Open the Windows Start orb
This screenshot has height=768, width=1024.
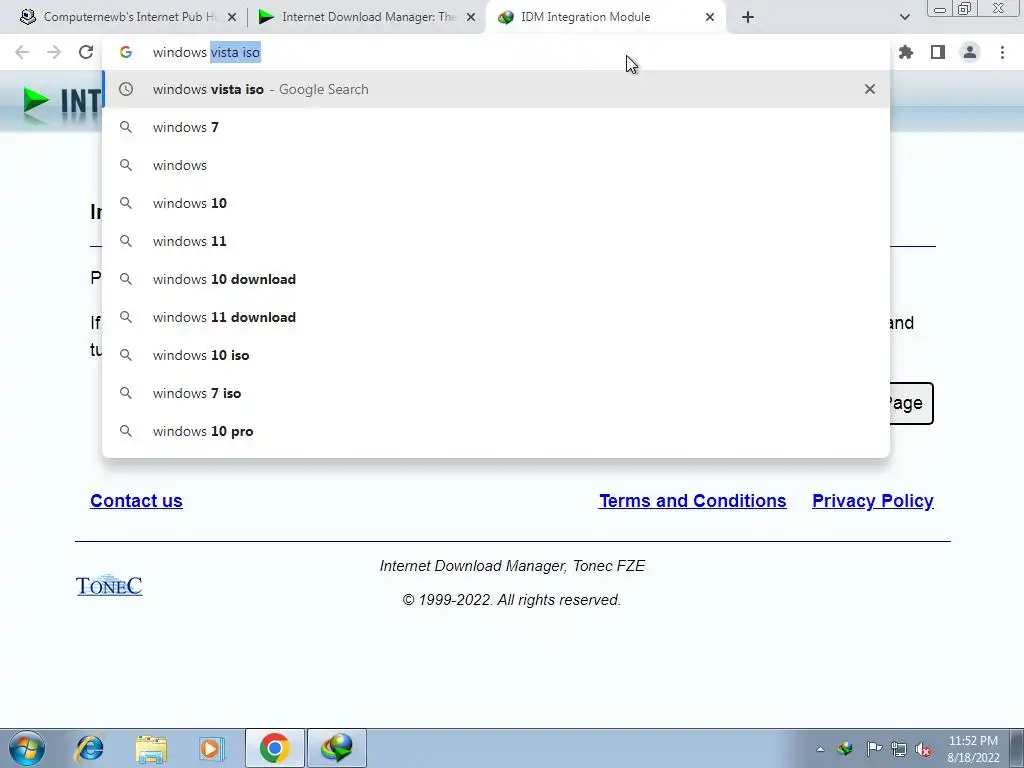27,748
